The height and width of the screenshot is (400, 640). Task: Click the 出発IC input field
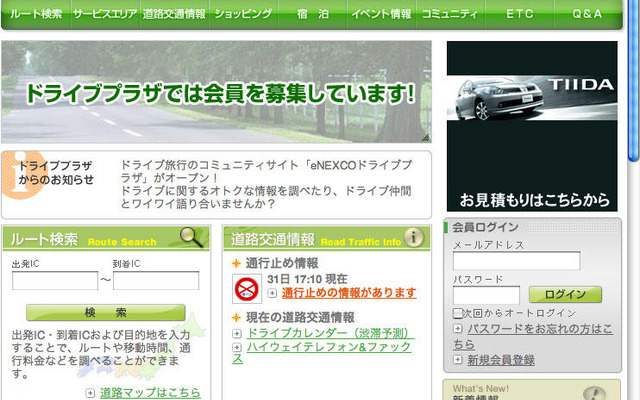[55, 281]
